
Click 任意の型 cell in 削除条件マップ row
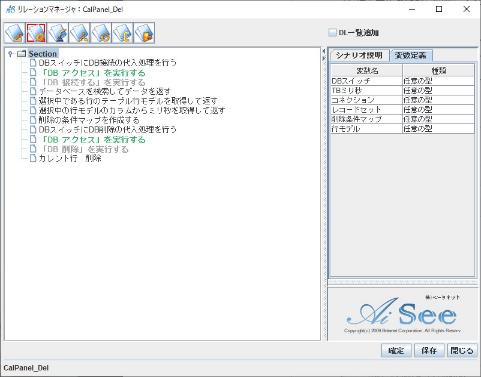coord(439,119)
